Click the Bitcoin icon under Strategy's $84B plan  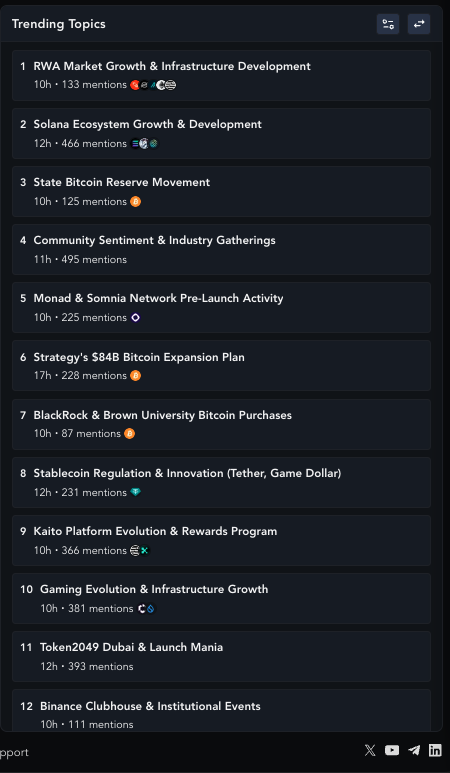[136, 376]
